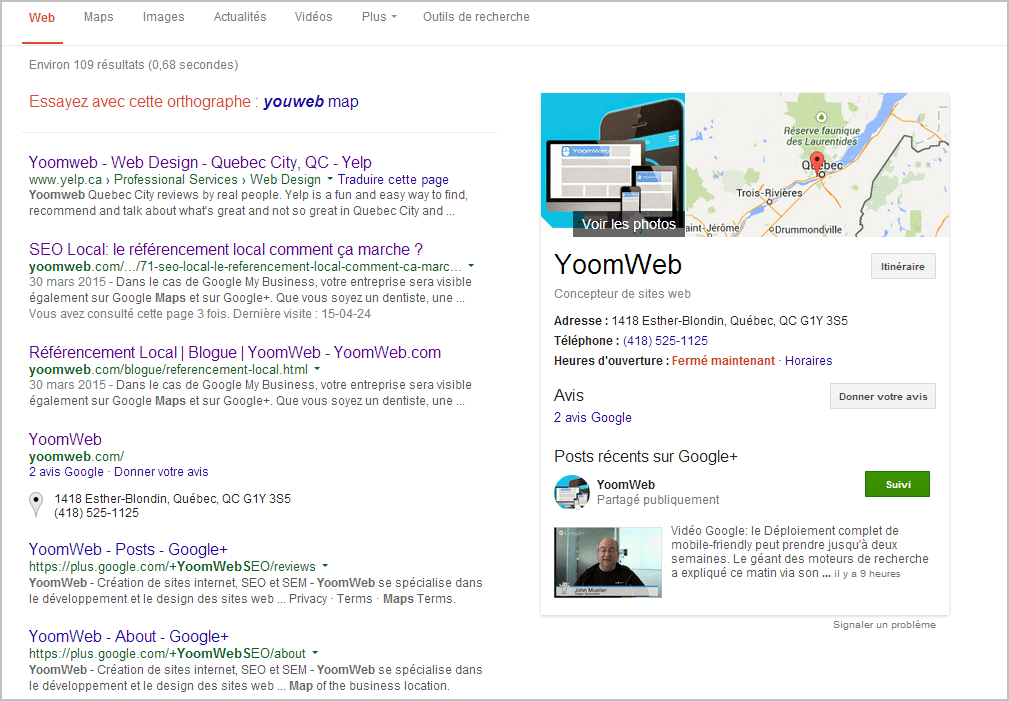This screenshot has height=701, width=1009.
Task: Open the YoomWeb Google+ profile avatar
Action: (x=572, y=492)
